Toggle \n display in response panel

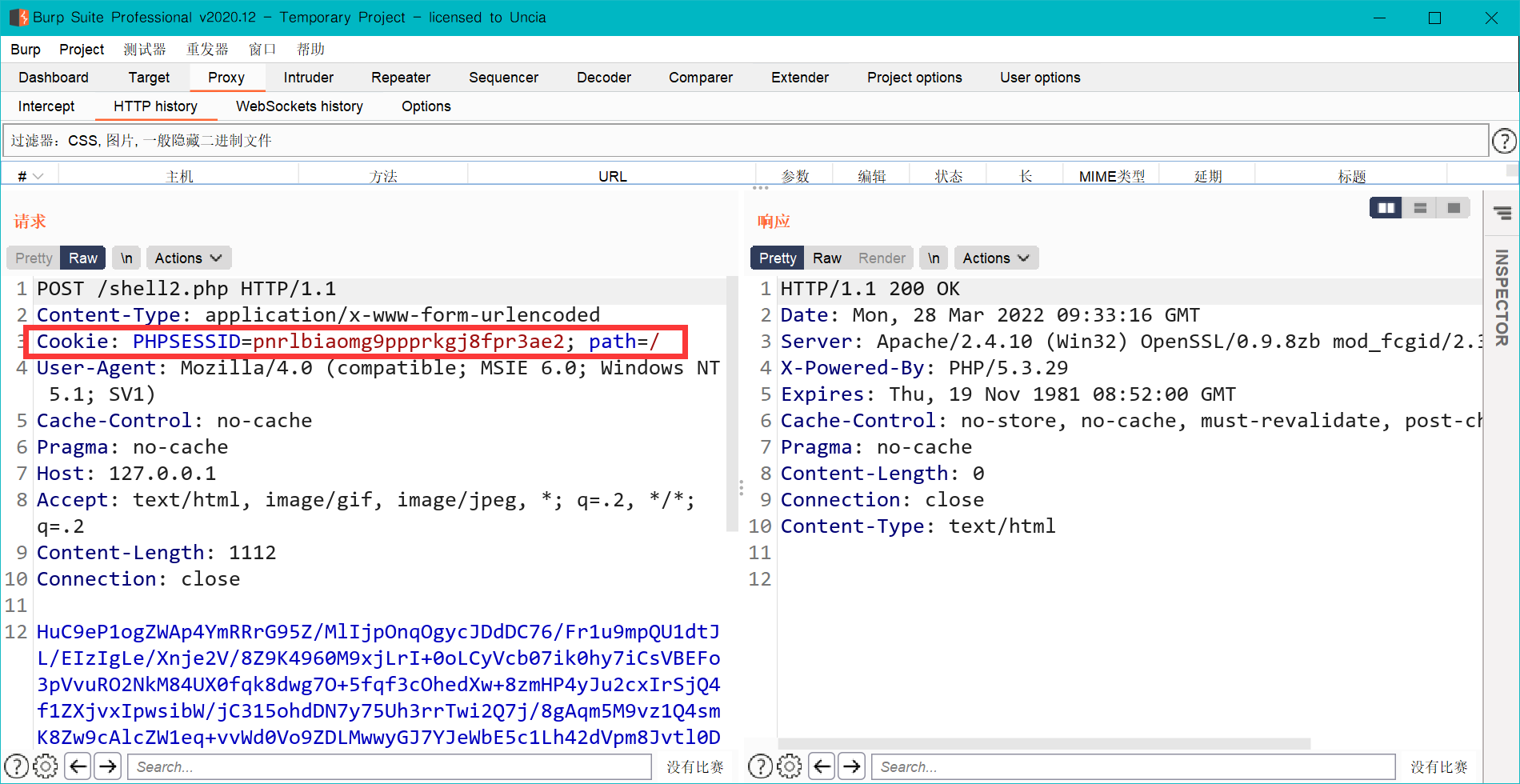(934, 258)
